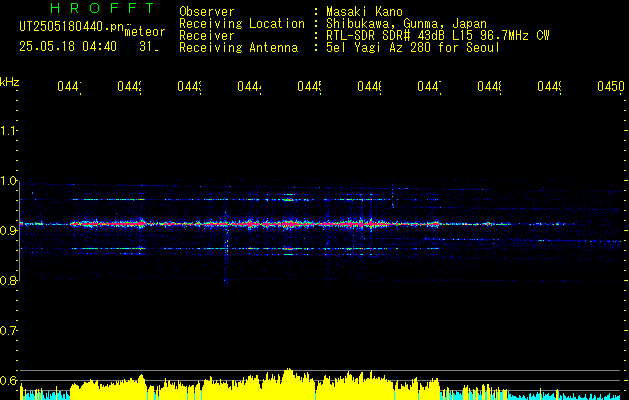Click the 0.8 frequency axis label
Screen dimensions: 629x400
click(8, 280)
